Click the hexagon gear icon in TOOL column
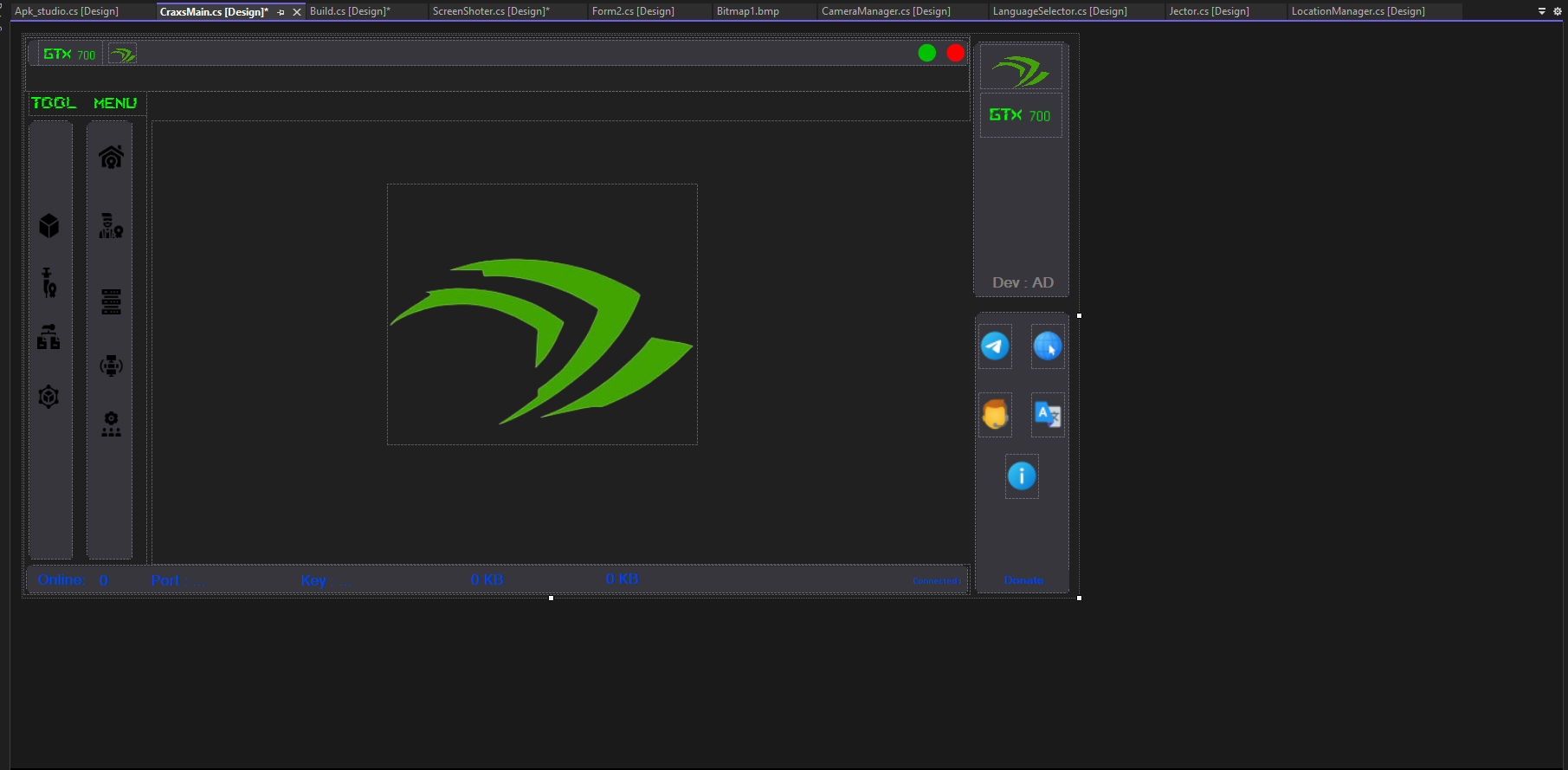Screen dimensions: 1568x770 49,397
